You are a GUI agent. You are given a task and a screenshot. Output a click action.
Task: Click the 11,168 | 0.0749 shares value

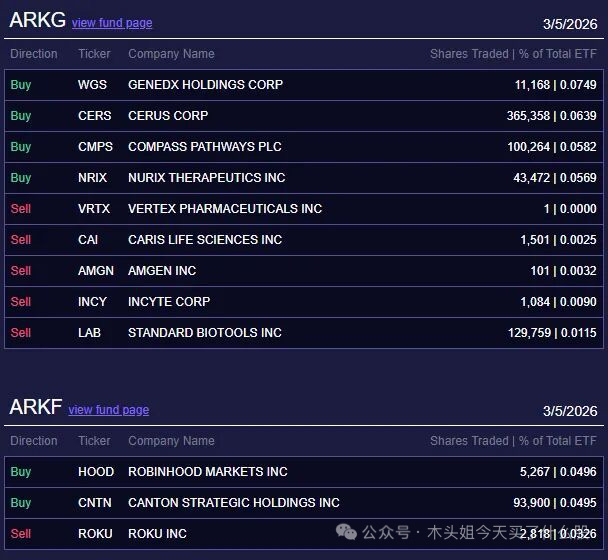(x=556, y=85)
